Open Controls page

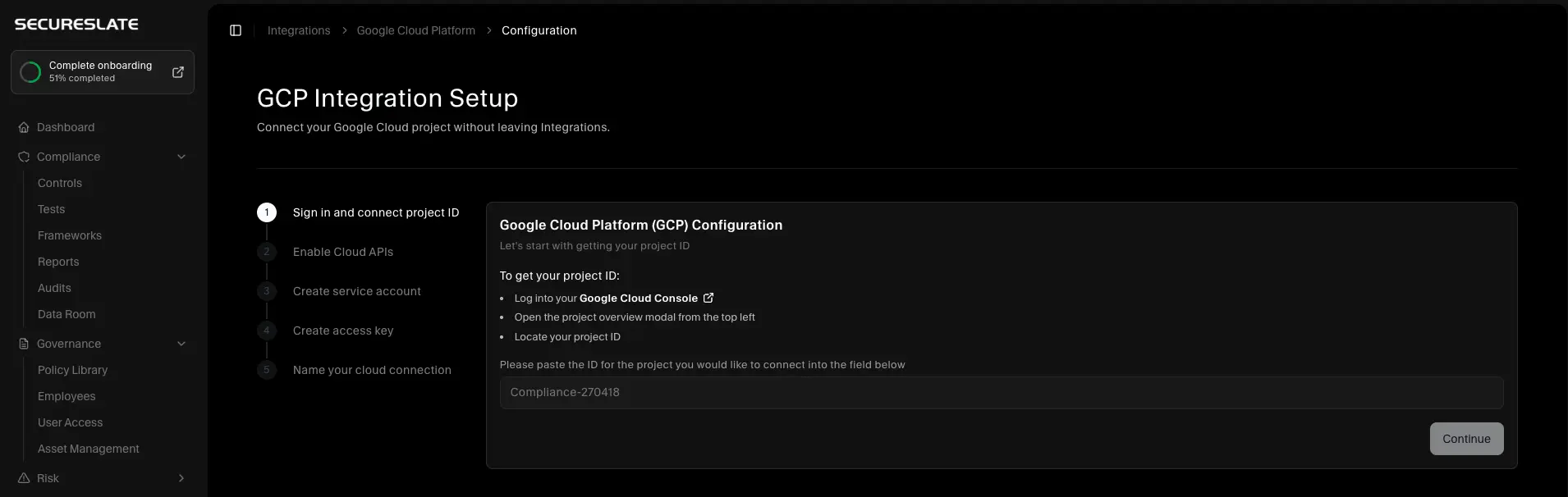tap(60, 183)
